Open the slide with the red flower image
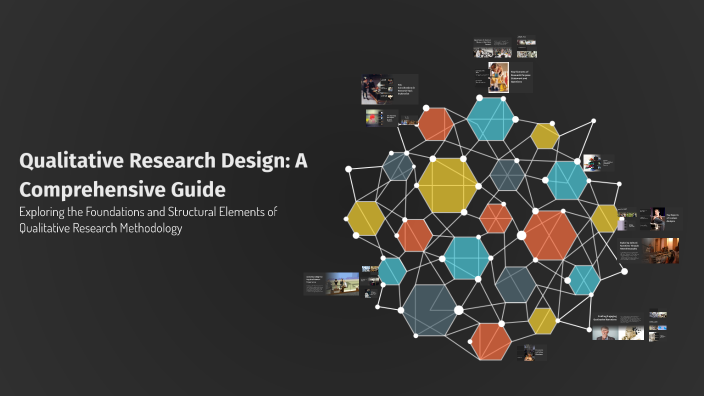The image size is (704, 396). tap(381, 118)
